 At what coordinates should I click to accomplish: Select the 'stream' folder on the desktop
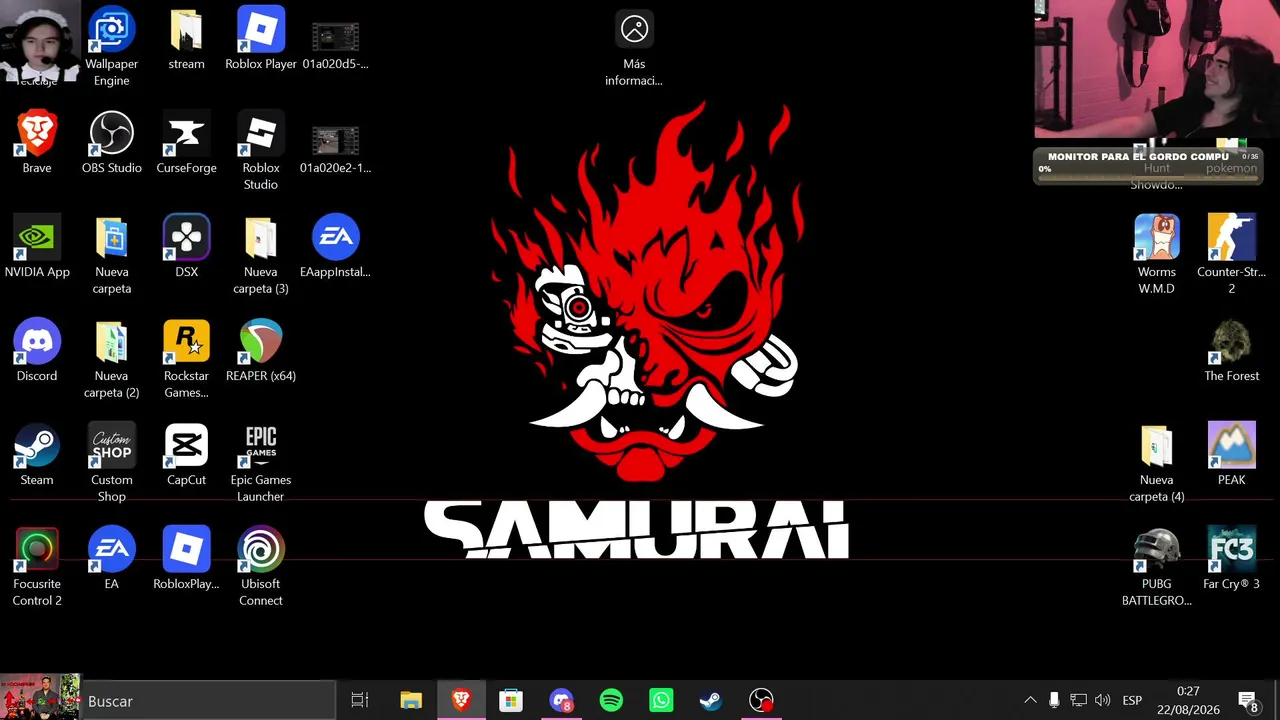pos(186,39)
